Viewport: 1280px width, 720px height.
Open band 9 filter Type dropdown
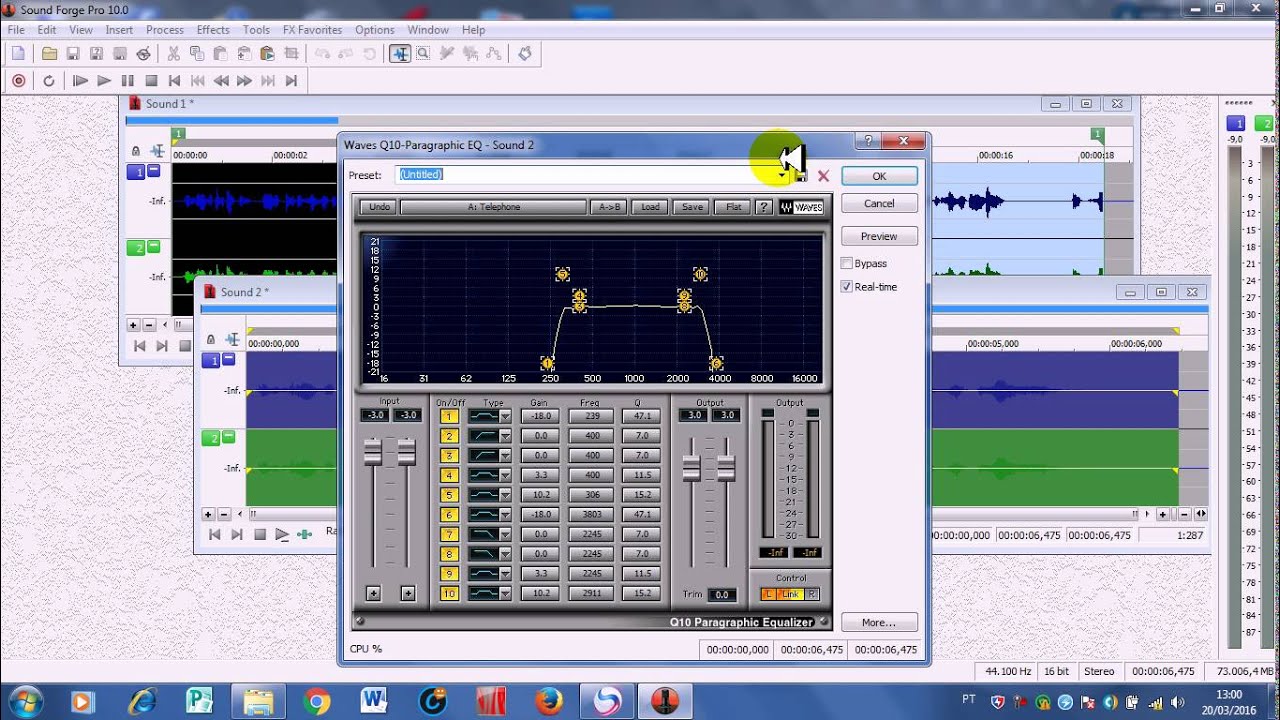505,574
